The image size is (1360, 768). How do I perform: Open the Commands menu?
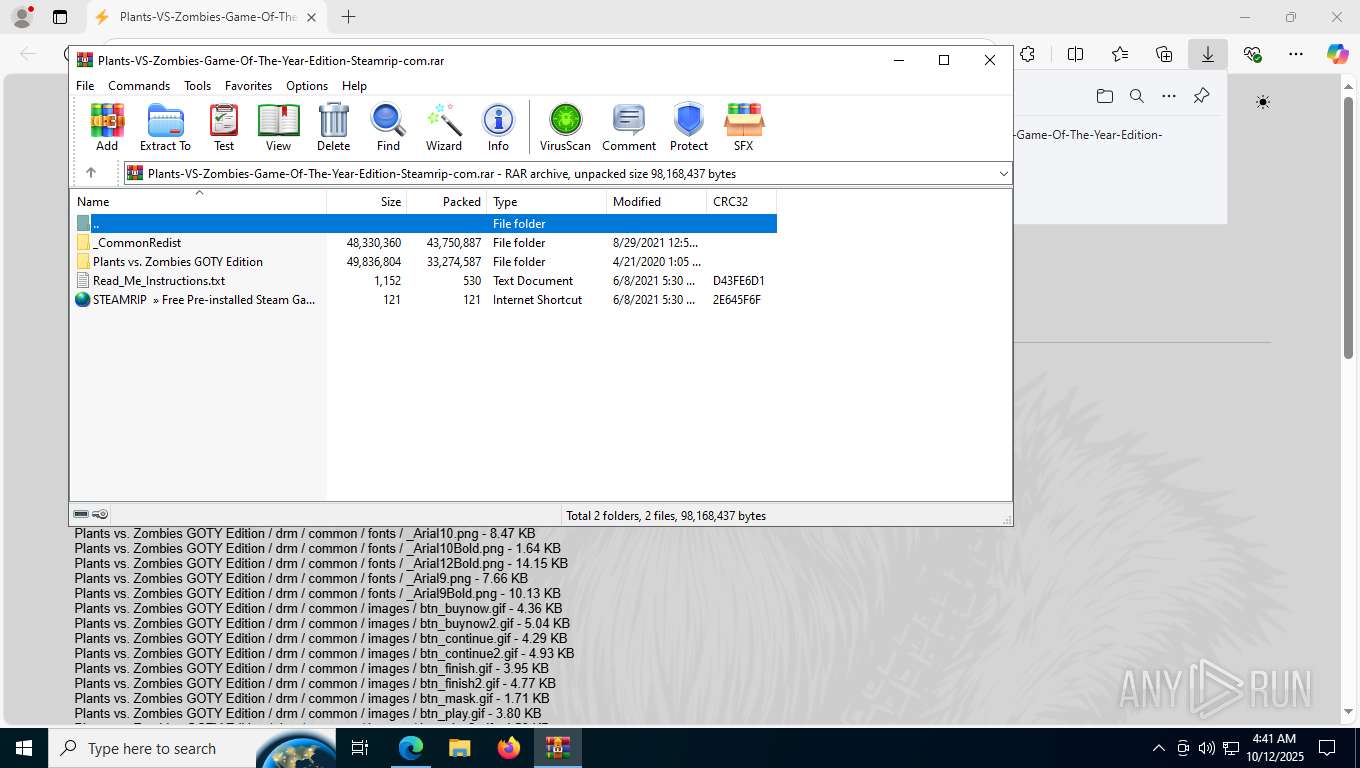139,86
